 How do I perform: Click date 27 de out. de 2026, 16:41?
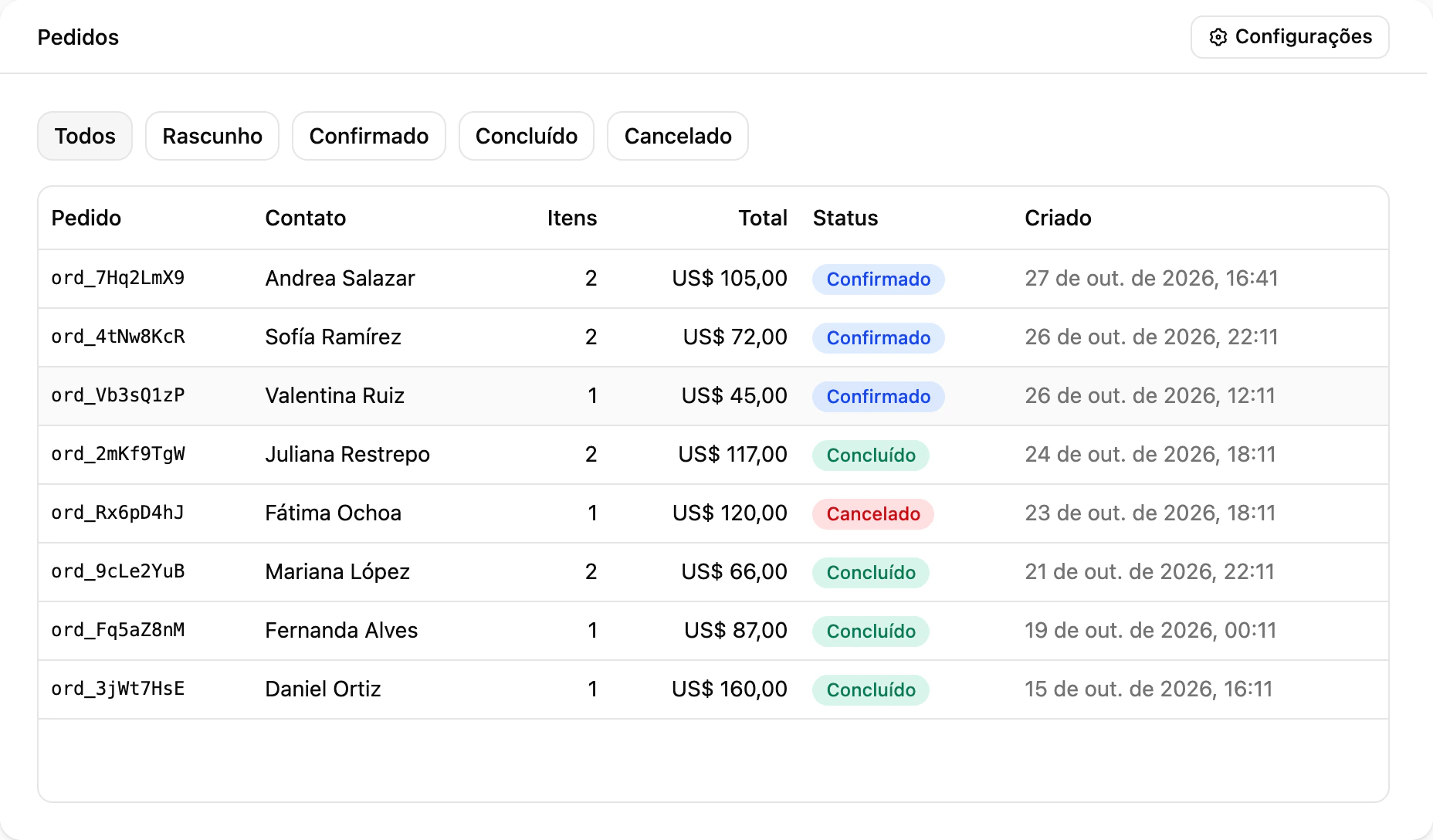pyautogui.click(x=1151, y=278)
